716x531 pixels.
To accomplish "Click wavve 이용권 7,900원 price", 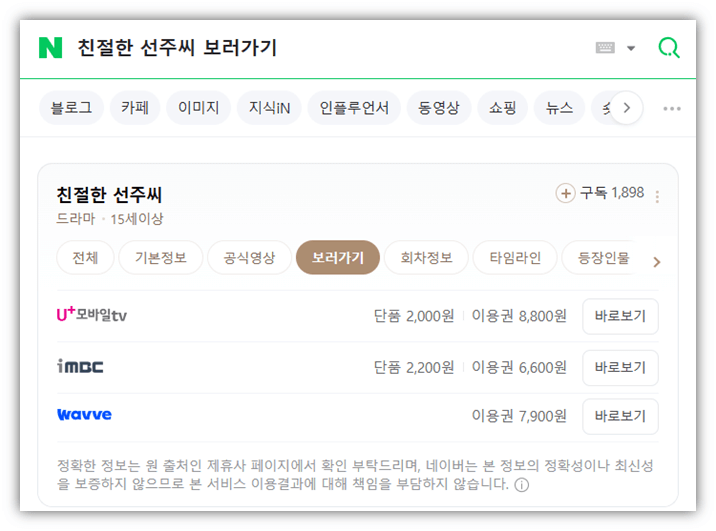I will click(x=519, y=416).
